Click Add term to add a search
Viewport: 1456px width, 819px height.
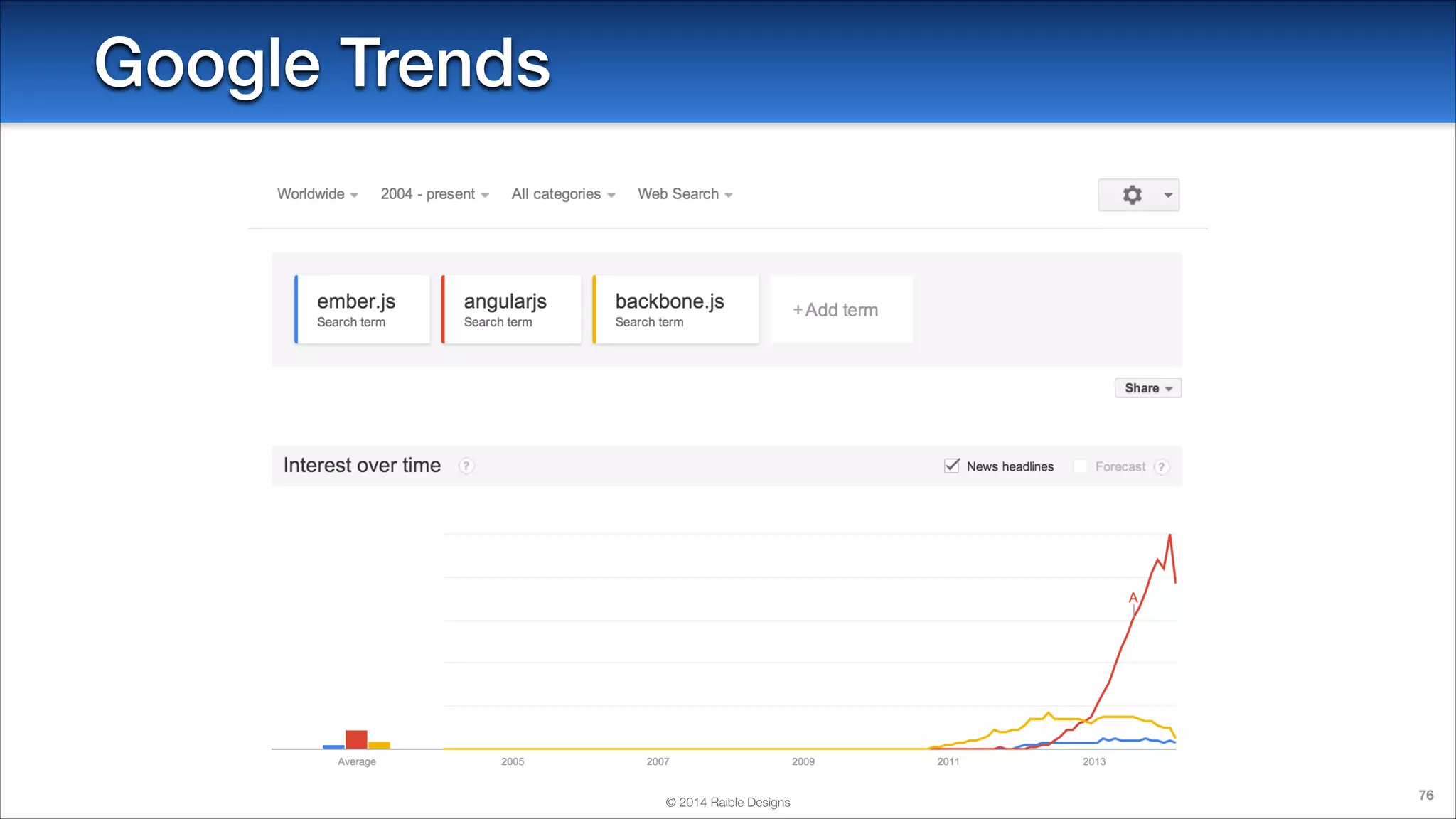click(841, 309)
